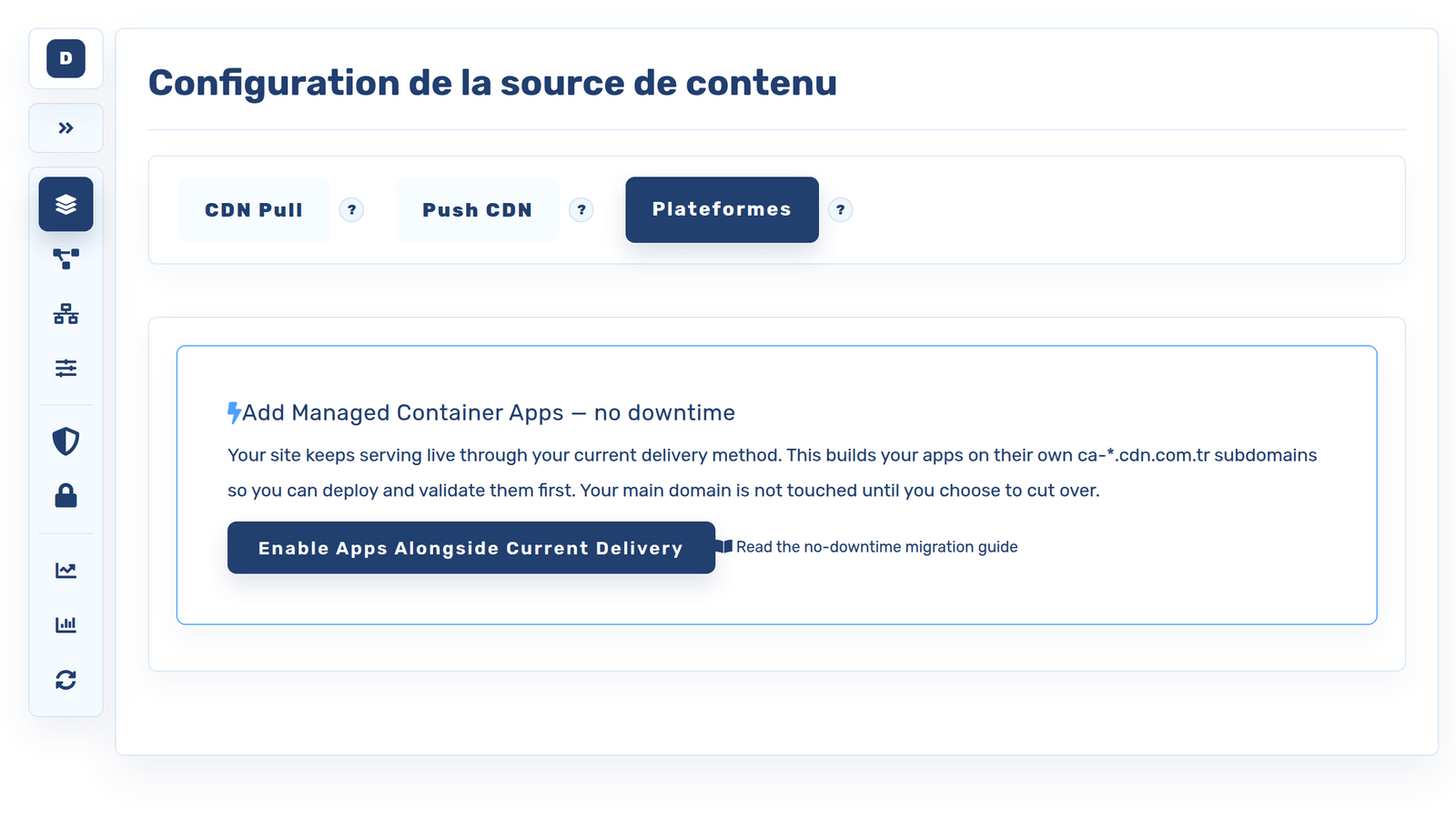The image size is (1456, 820).
Task: Select the Plateformes tab
Action: click(x=722, y=209)
